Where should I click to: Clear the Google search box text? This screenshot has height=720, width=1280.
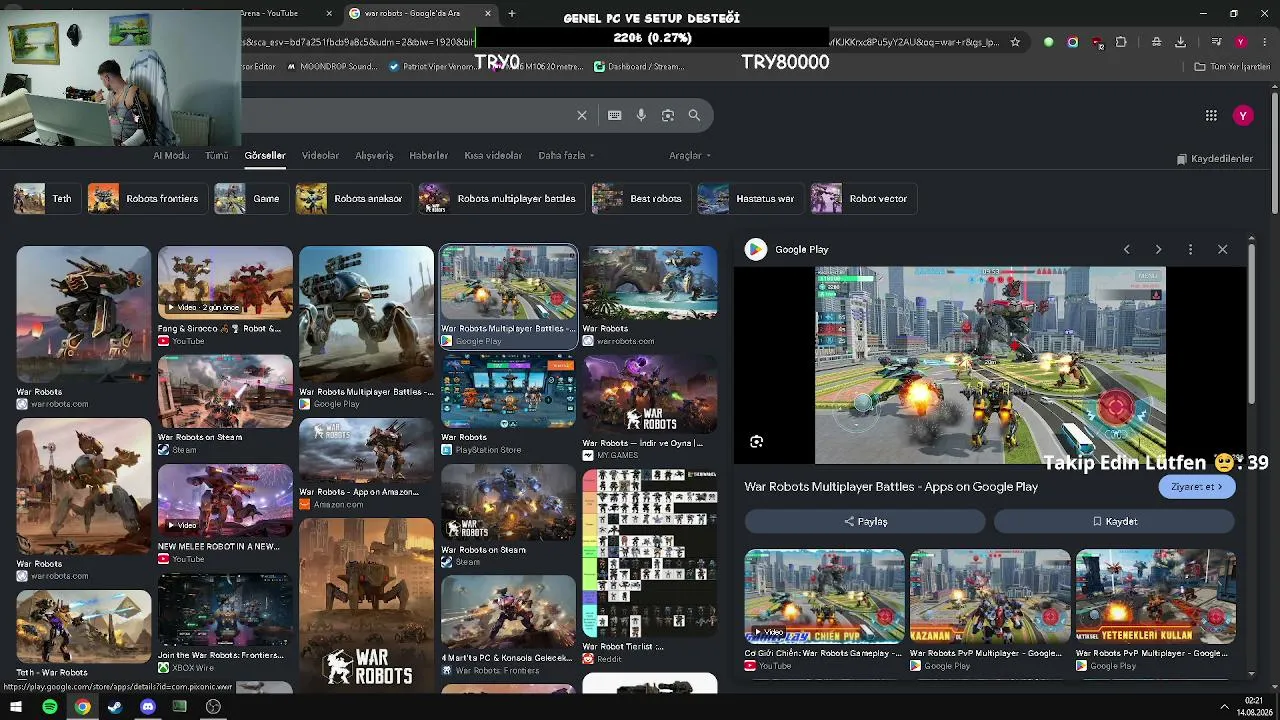(582, 115)
